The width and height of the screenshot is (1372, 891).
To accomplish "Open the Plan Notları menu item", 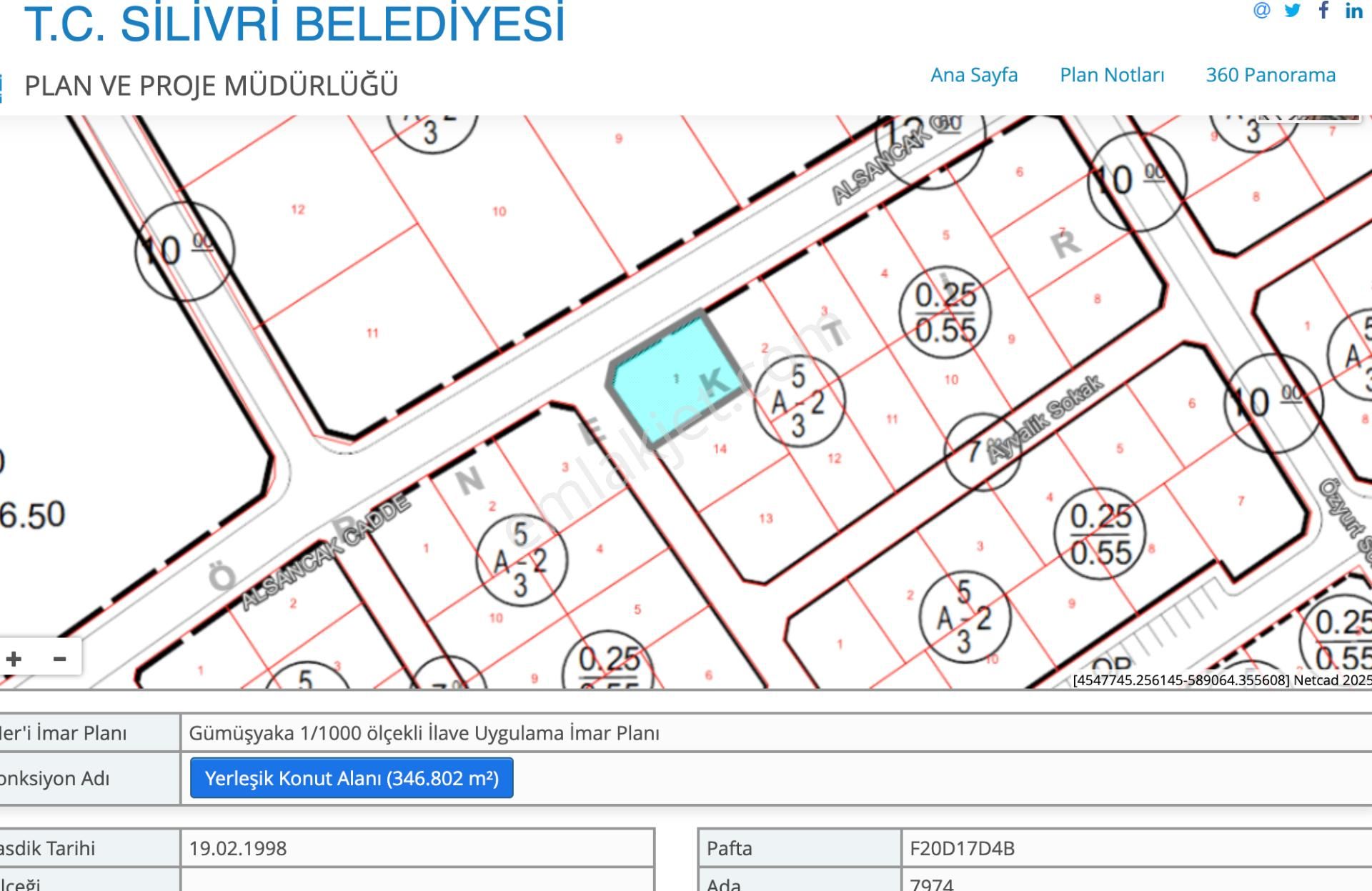I will point(1112,75).
